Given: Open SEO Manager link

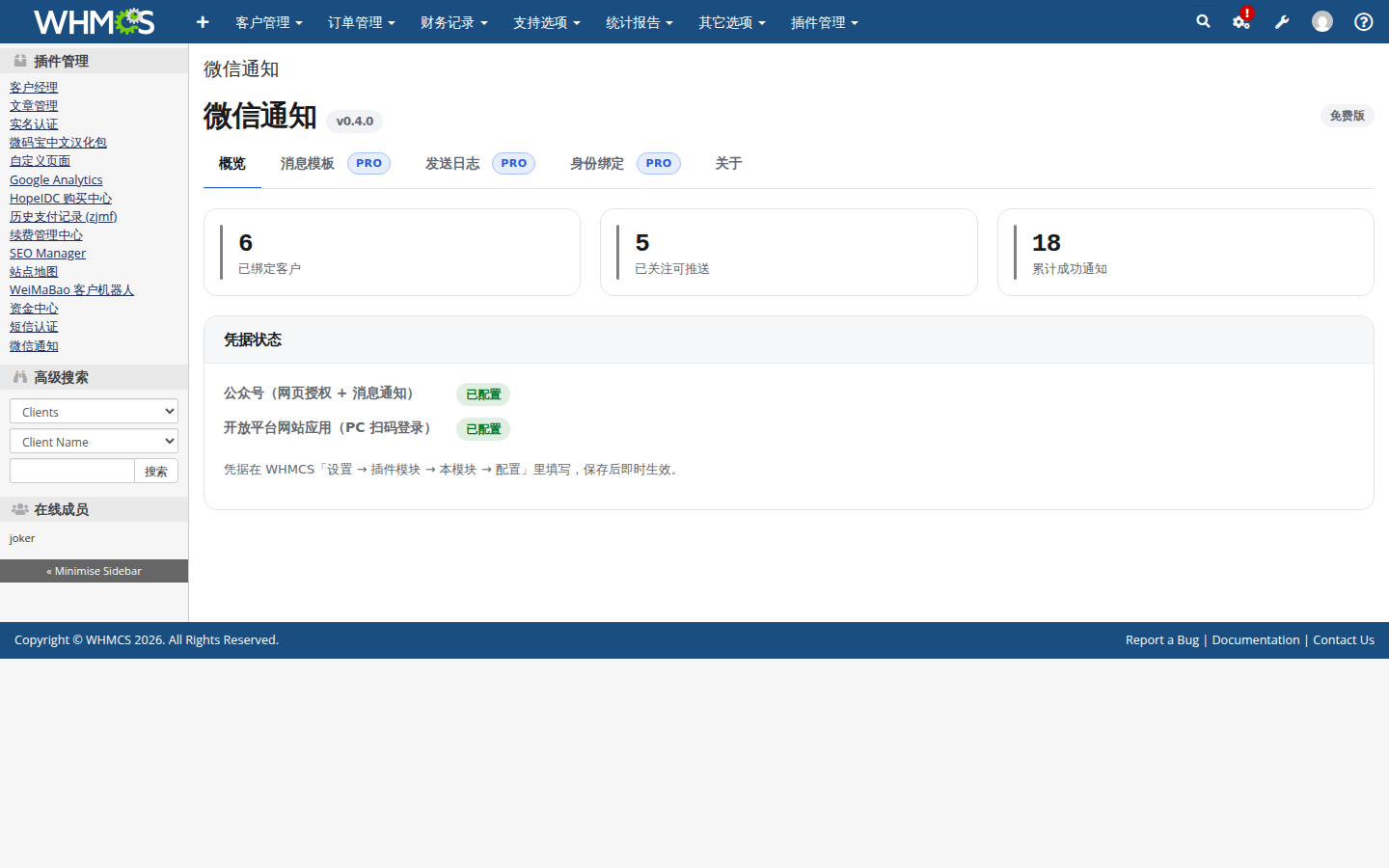Looking at the screenshot, I should (x=47, y=253).
